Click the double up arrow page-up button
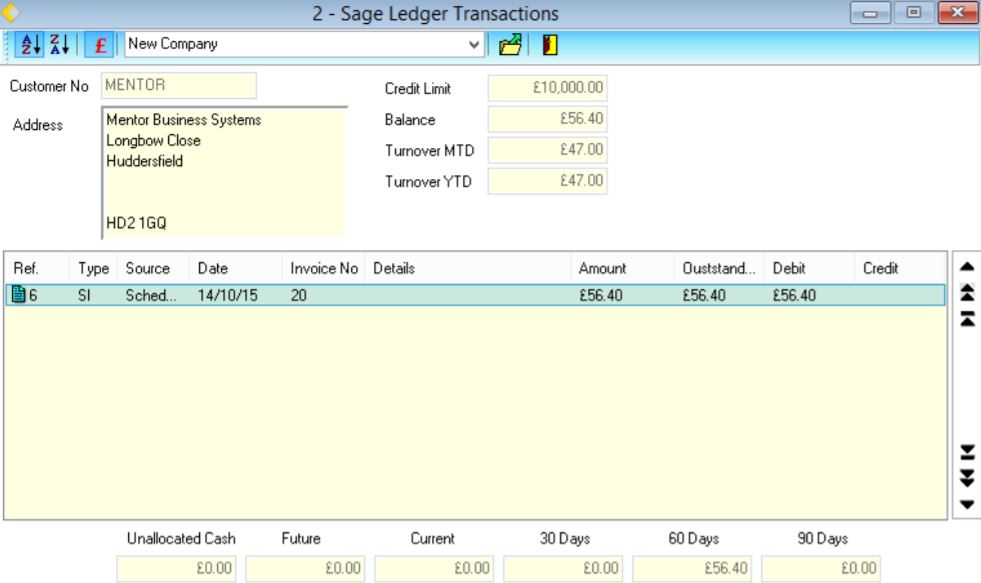The height and width of the screenshot is (583, 981). tap(967, 292)
